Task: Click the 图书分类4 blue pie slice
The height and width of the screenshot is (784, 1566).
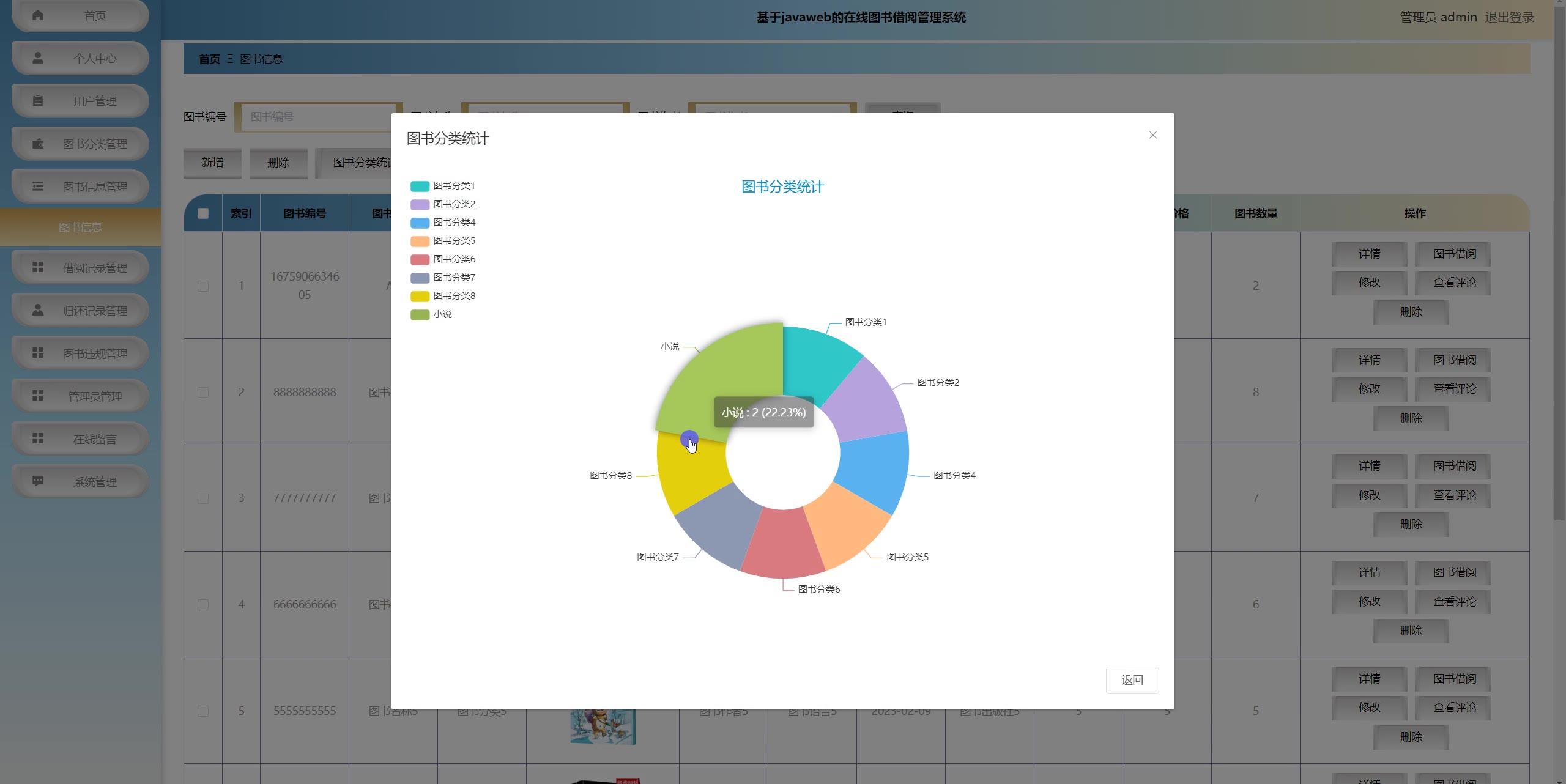Action: point(875,468)
